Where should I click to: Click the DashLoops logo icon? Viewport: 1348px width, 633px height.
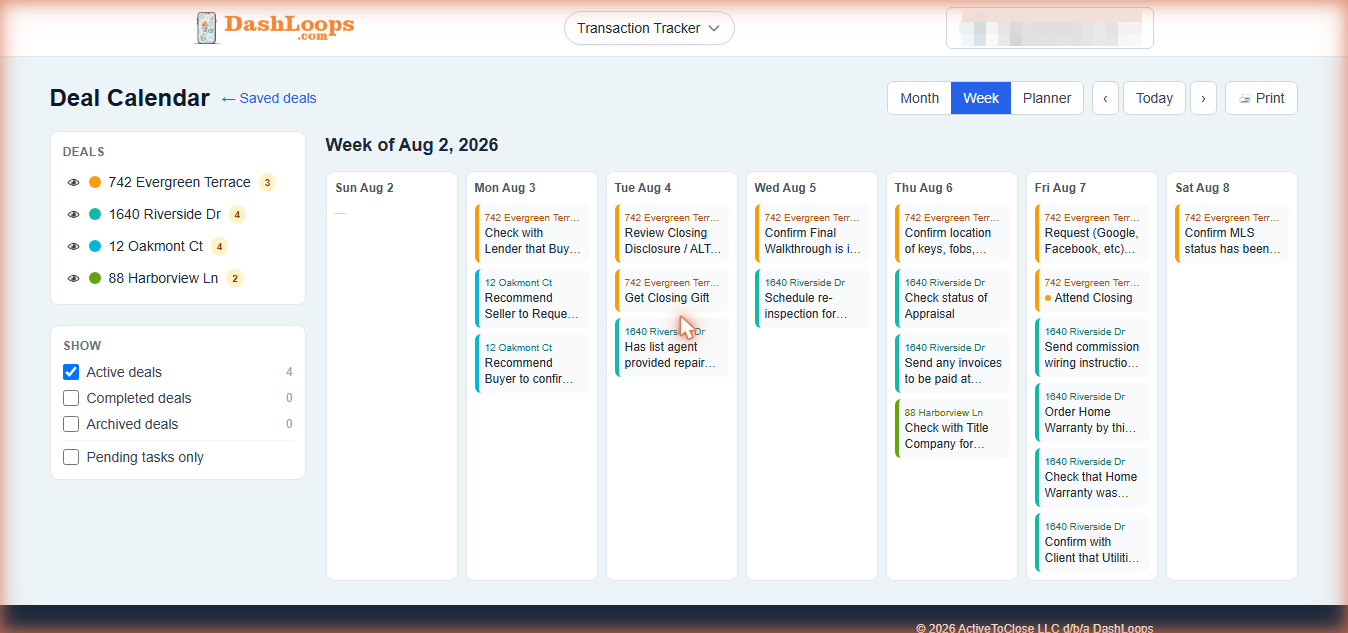click(x=207, y=28)
